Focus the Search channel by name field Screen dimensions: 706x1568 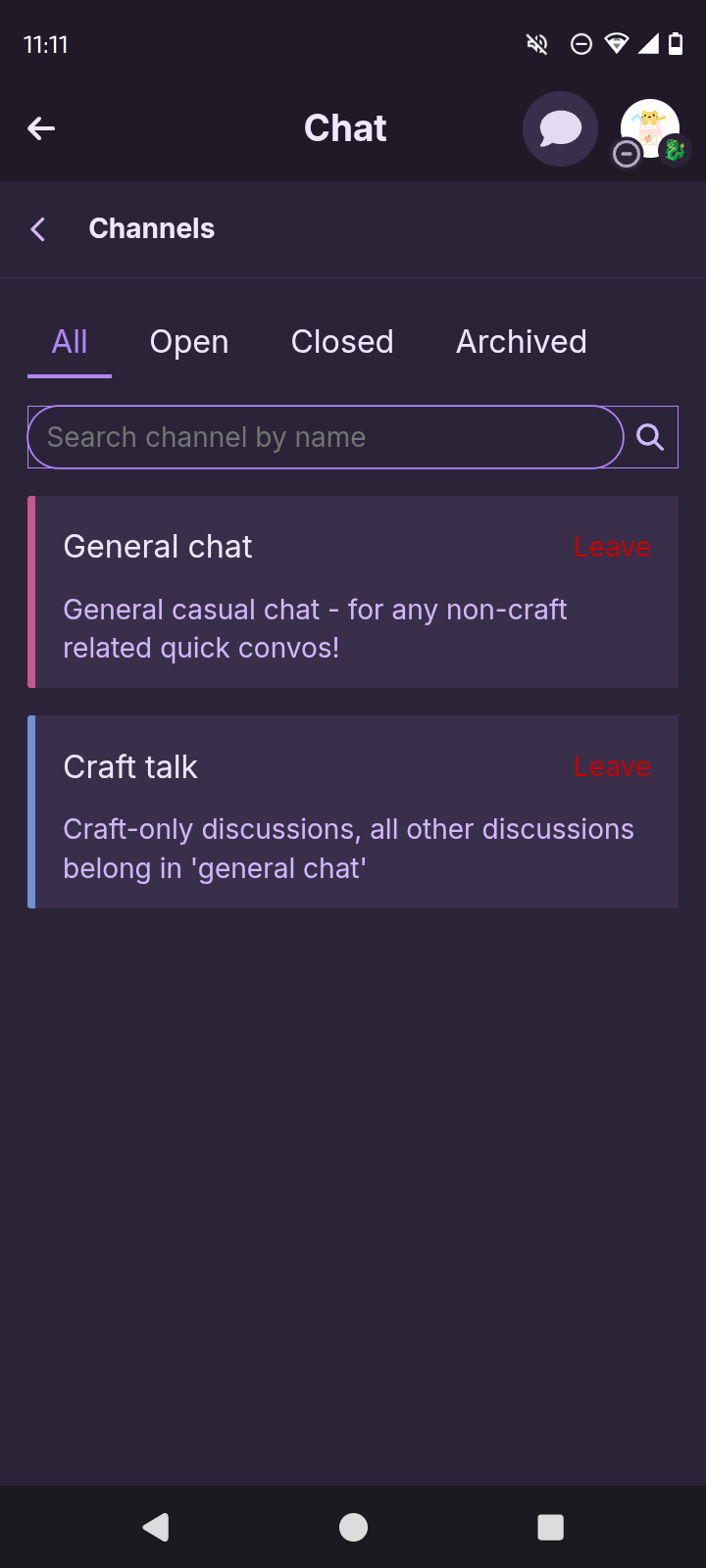click(326, 437)
